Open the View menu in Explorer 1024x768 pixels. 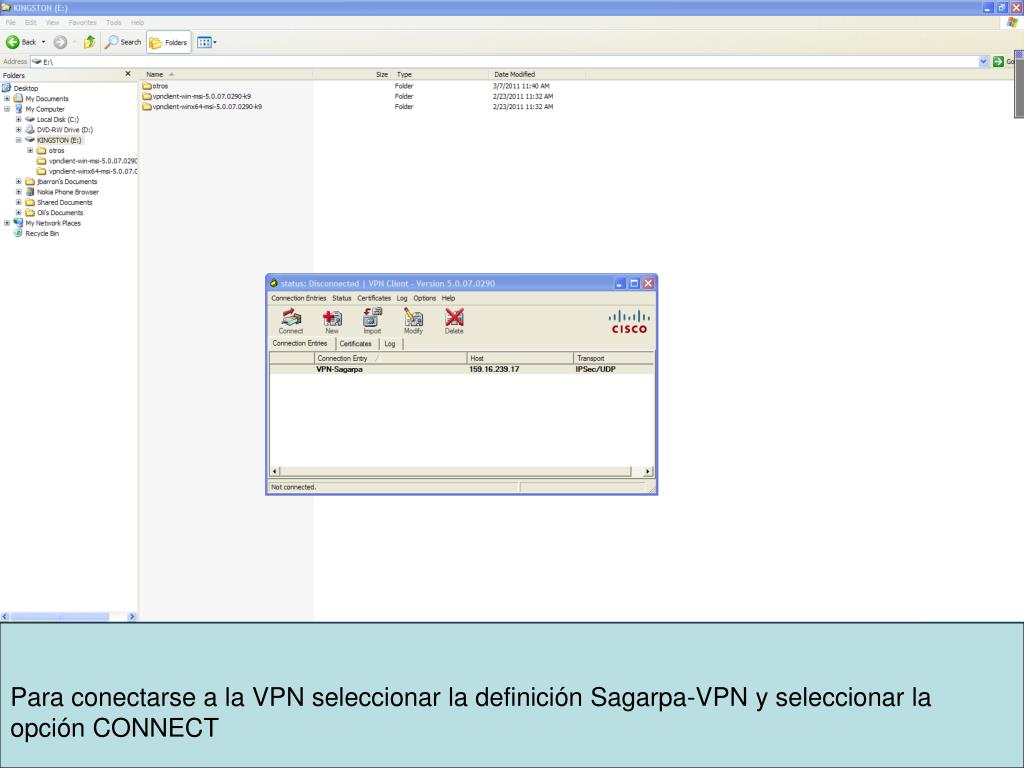pyautogui.click(x=52, y=22)
